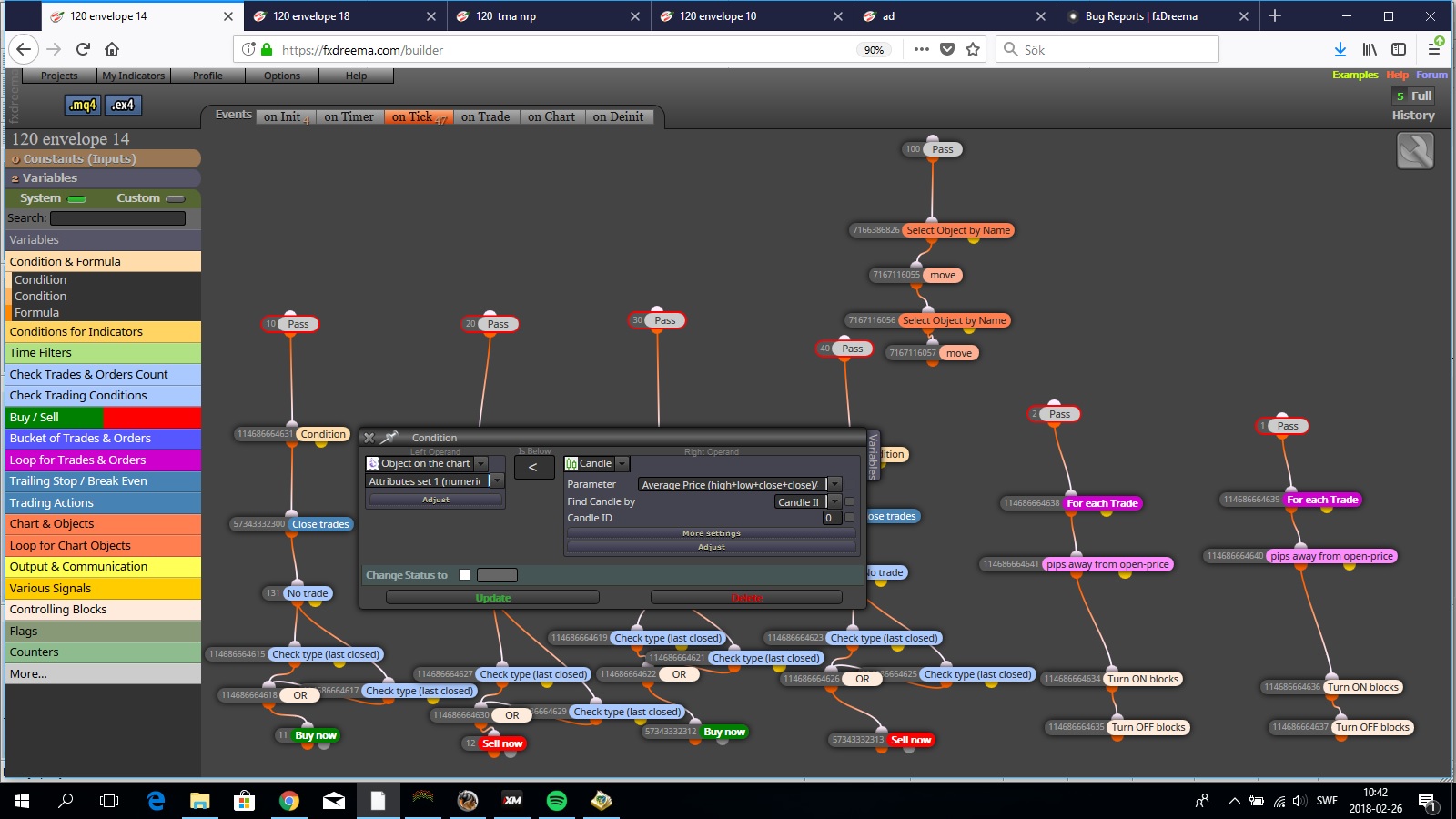Image resolution: width=1456 pixels, height=819 pixels.
Task: Open the Windows Start menu
Action: tap(22, 801)
